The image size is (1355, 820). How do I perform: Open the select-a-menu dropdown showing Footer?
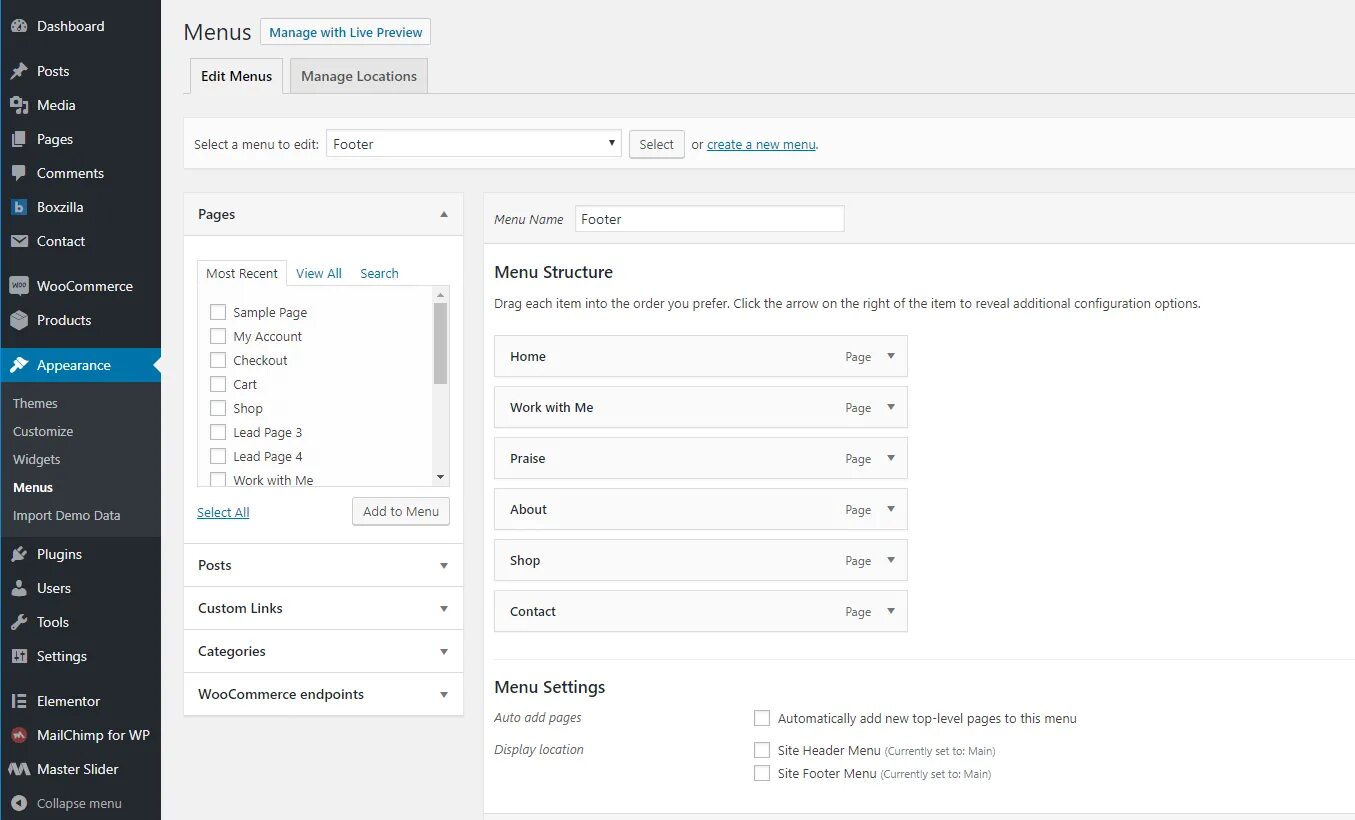point(473,144)
